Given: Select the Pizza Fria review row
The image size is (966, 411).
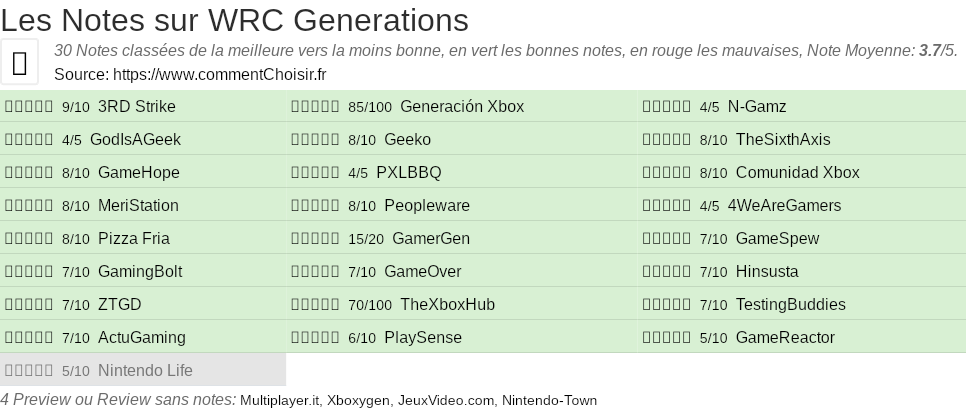Looking at the screenshot, I should (133, 239).
